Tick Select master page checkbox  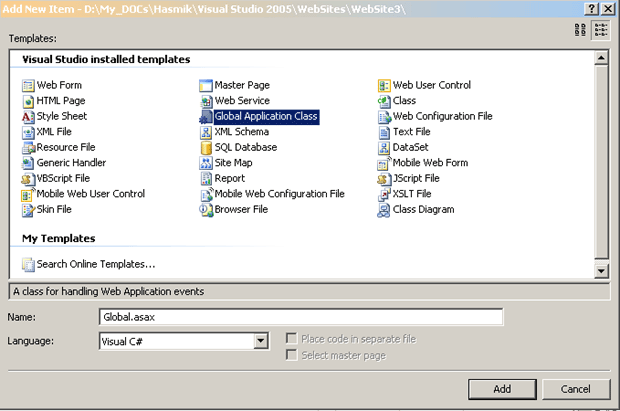(x=291, y=355)
